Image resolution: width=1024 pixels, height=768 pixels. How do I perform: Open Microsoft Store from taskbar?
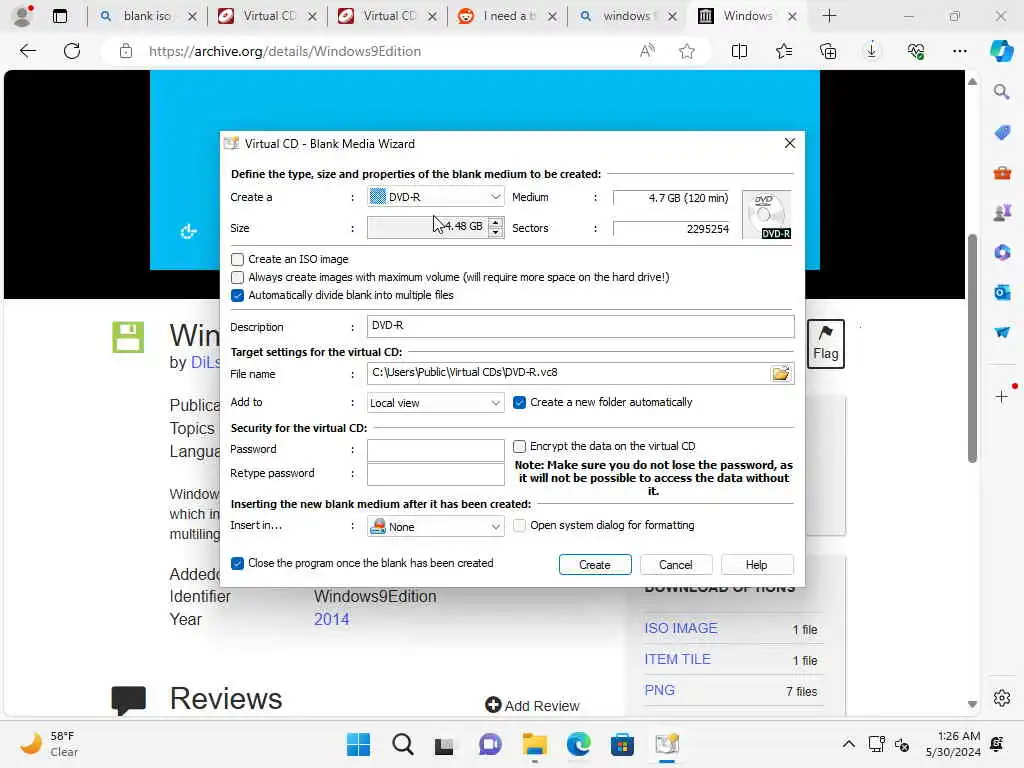click(x=622, y=744)
